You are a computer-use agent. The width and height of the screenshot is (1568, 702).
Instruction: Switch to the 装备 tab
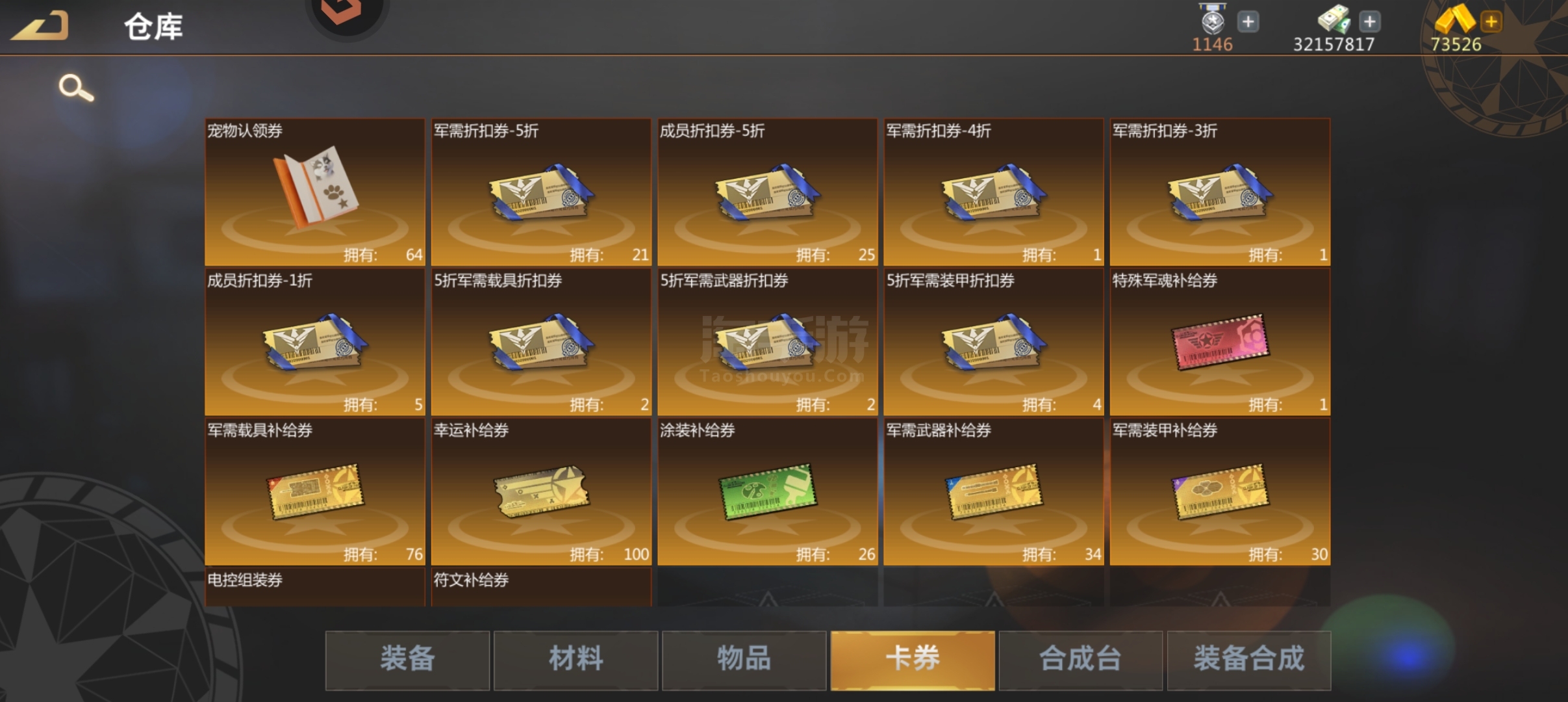[407, 660]
